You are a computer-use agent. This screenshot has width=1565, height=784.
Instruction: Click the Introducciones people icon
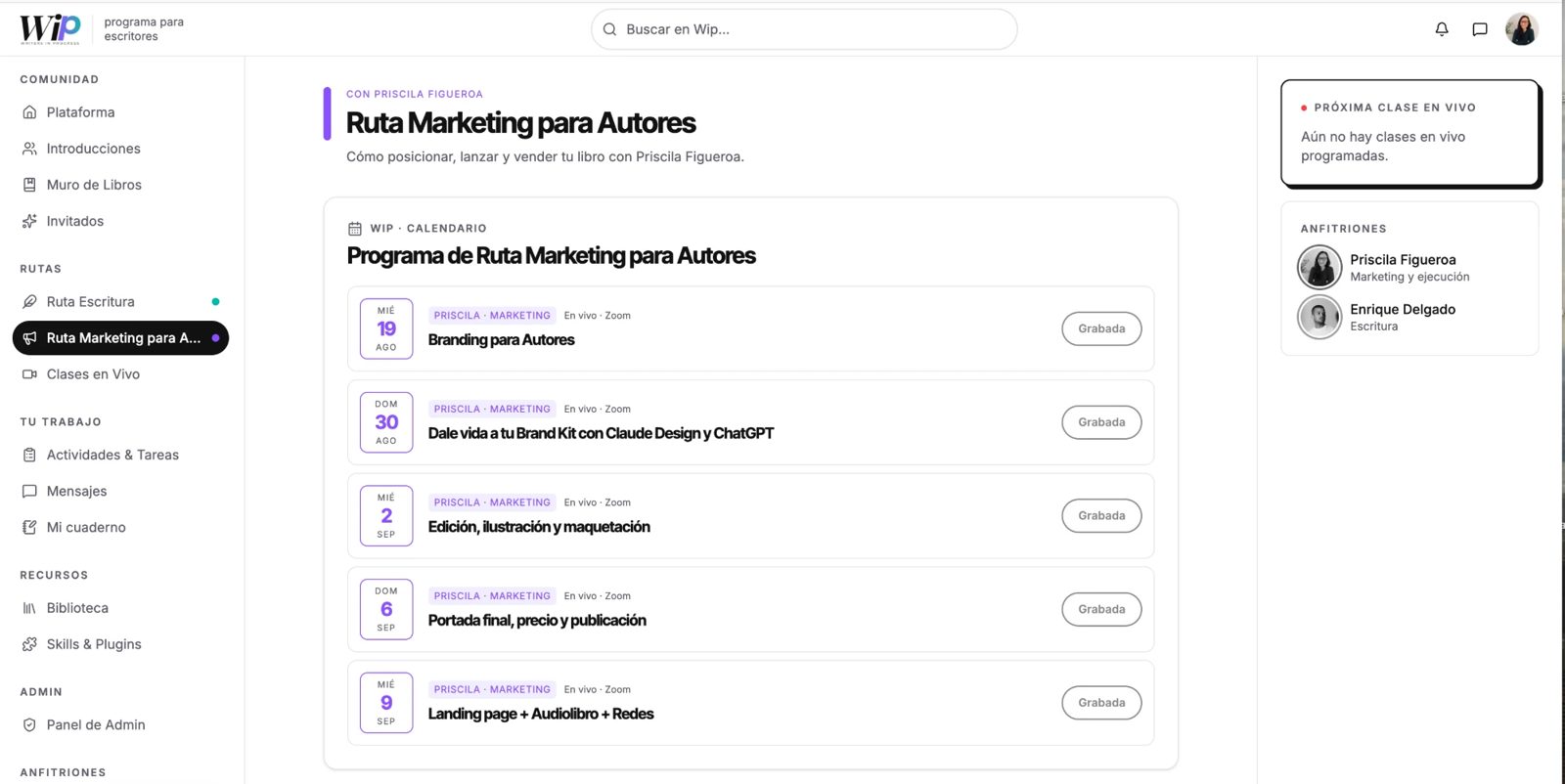tap(29, 149)
